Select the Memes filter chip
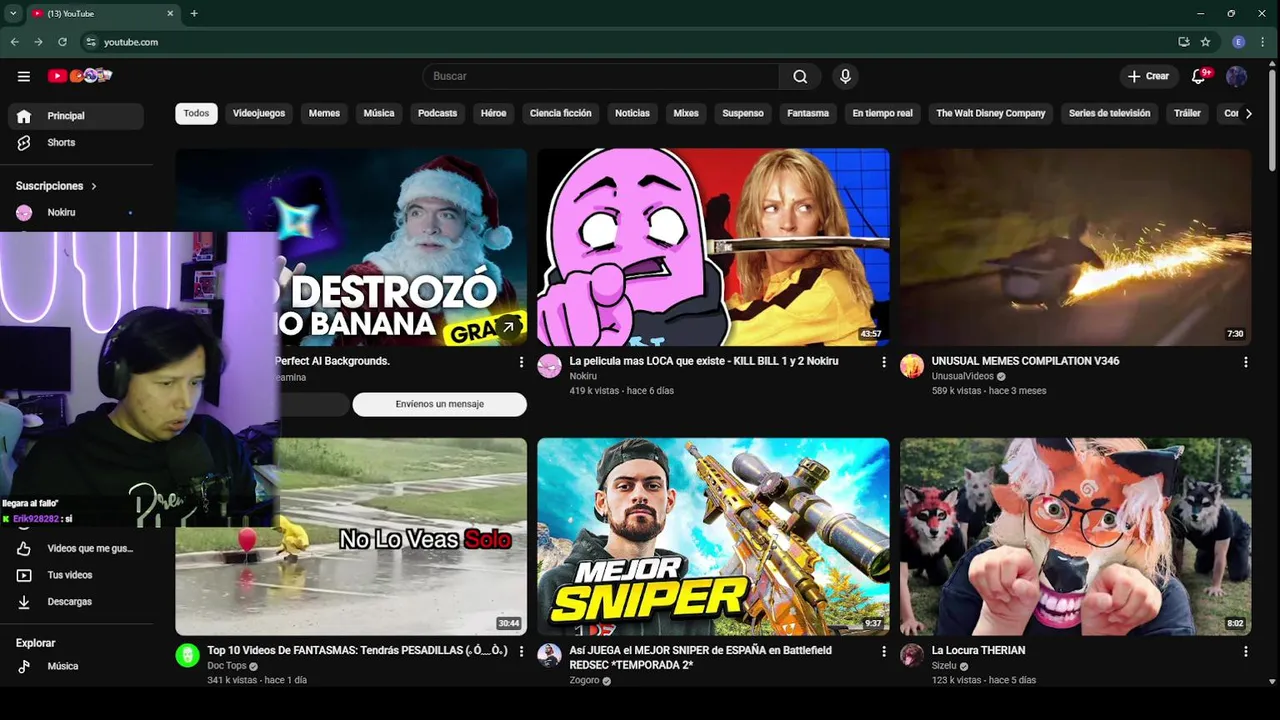The width and height of the screenshot is (1280, 720). pyautogui.click(x=324, y=113)
